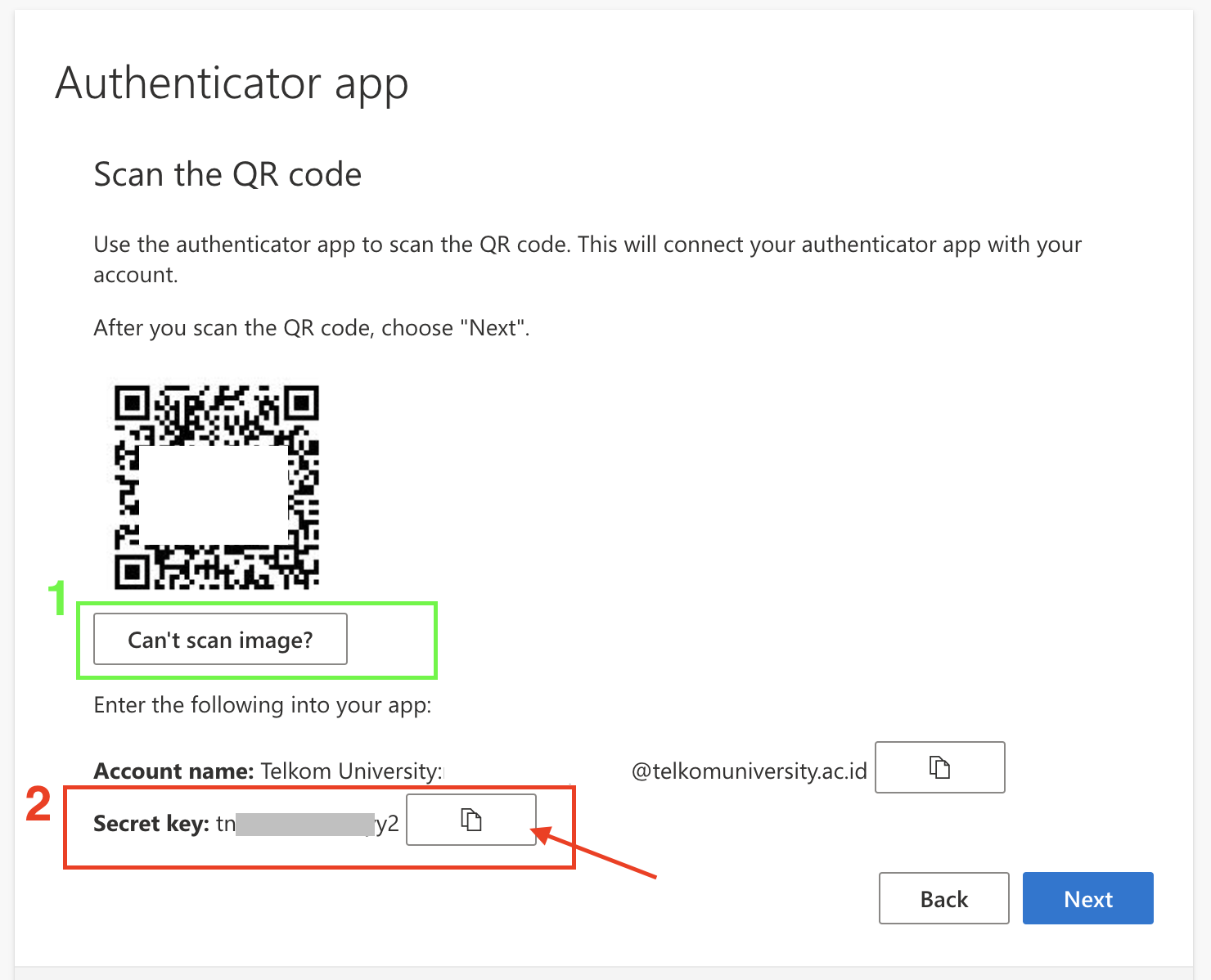Click the 'After you scan the QR code' sentence
Screen dimensions: 1211x980
click(312, 328)
